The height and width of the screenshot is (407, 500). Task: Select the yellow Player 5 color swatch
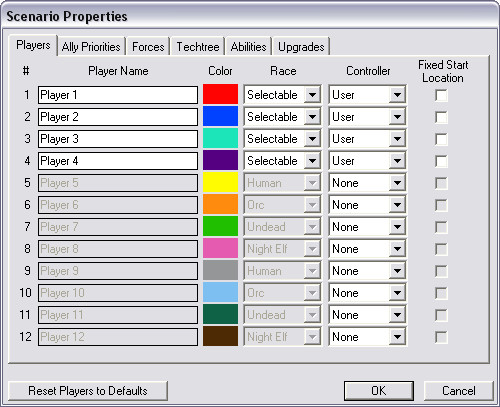click(x=220, y=182)
